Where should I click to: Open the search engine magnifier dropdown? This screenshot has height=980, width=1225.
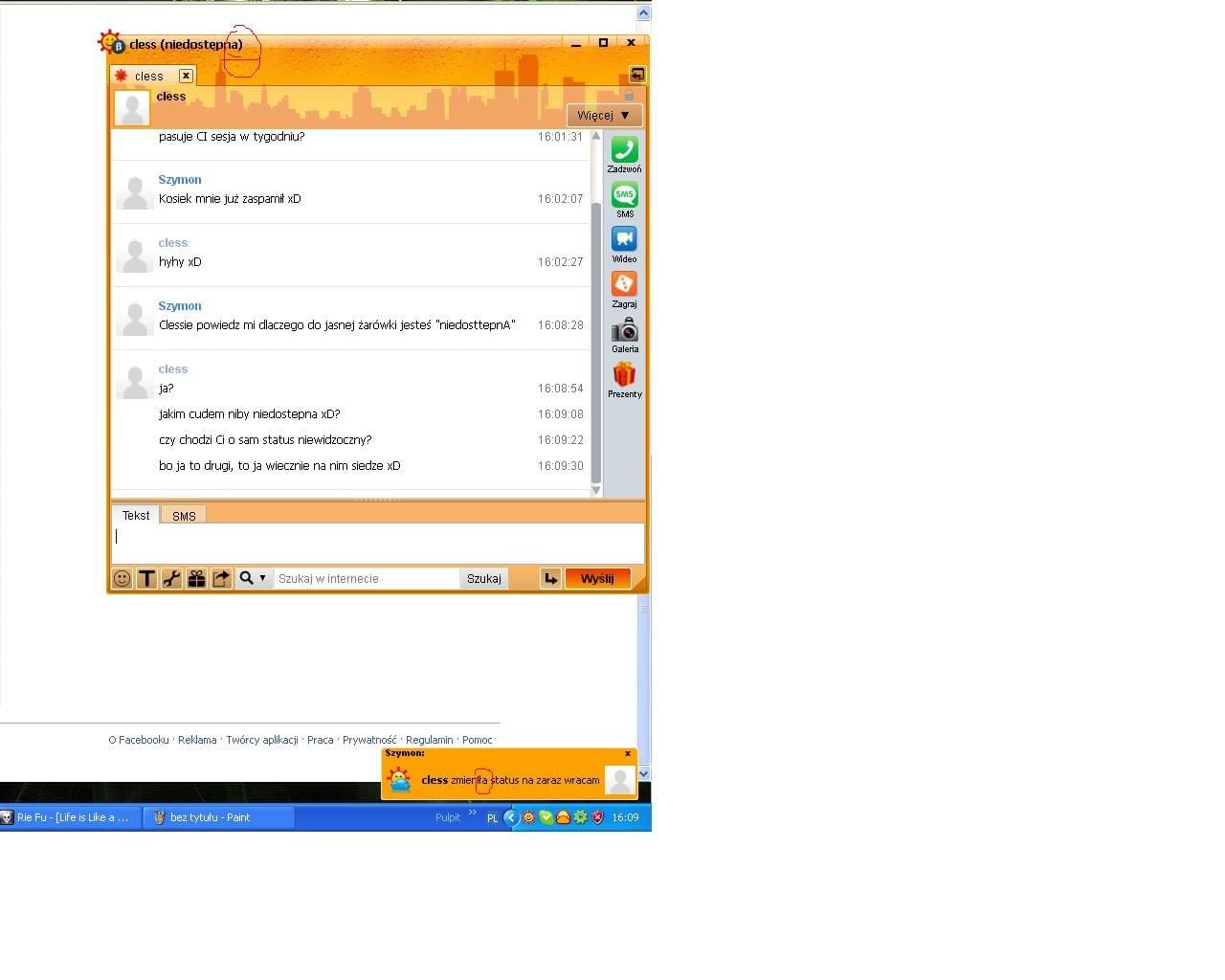(254, 578)
